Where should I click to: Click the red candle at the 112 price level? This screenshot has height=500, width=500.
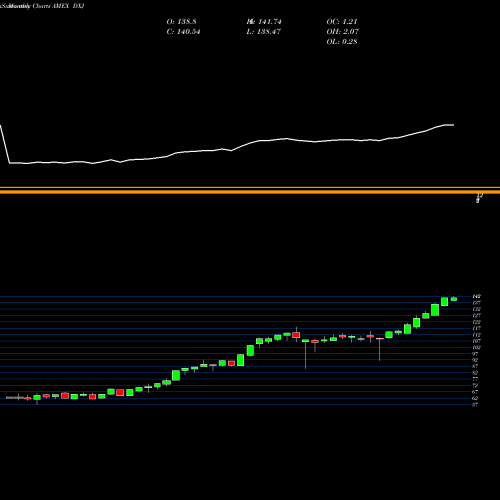pos(296,335)
